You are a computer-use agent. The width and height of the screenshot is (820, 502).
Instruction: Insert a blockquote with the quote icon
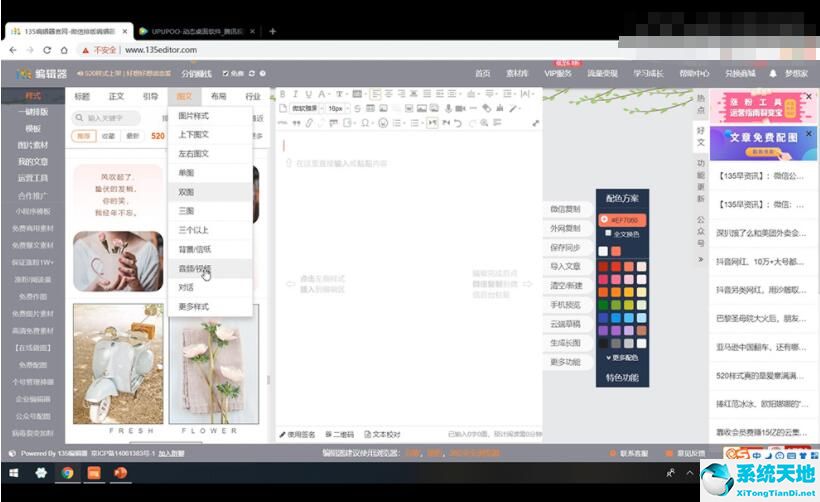(x=297, y=123)
